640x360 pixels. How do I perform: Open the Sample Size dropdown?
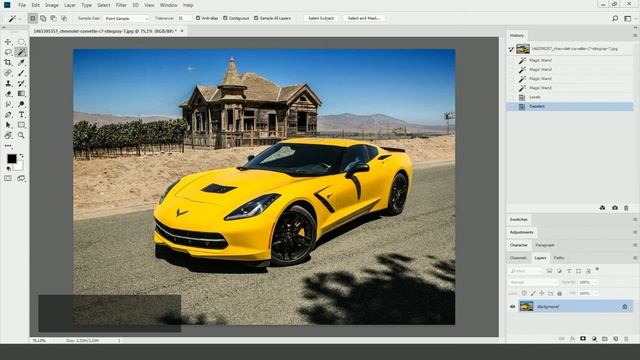126,18
